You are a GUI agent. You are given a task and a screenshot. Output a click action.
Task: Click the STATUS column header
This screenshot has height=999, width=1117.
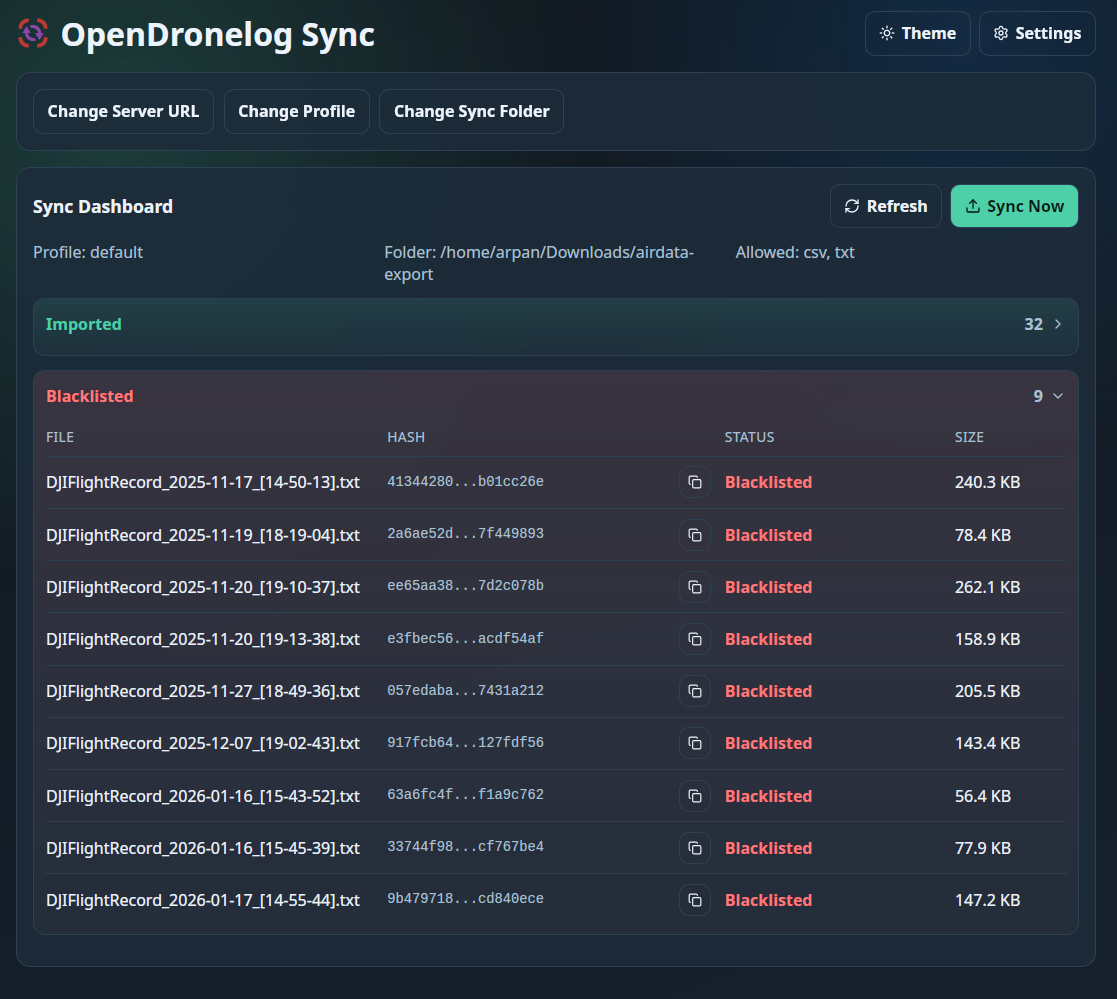point(749,437)
